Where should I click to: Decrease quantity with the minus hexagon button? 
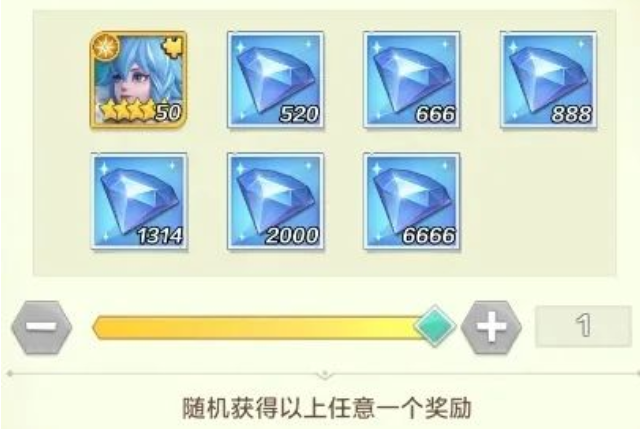point(42,327)
